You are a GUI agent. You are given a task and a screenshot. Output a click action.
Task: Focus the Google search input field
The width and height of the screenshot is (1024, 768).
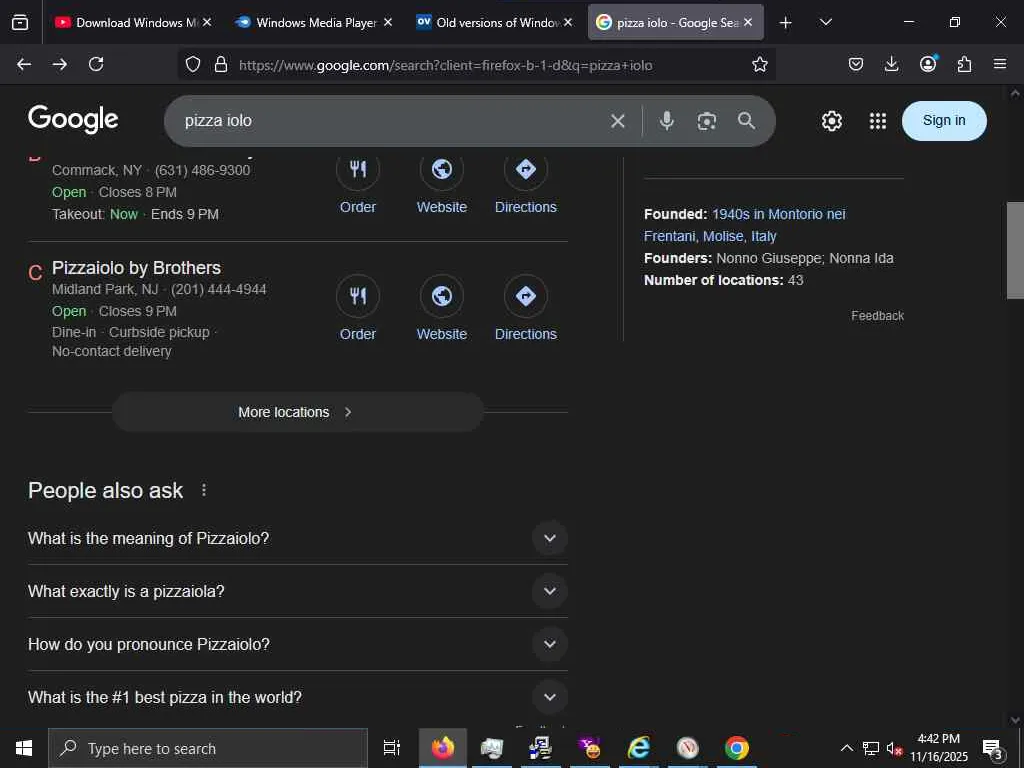click(392, 121)
